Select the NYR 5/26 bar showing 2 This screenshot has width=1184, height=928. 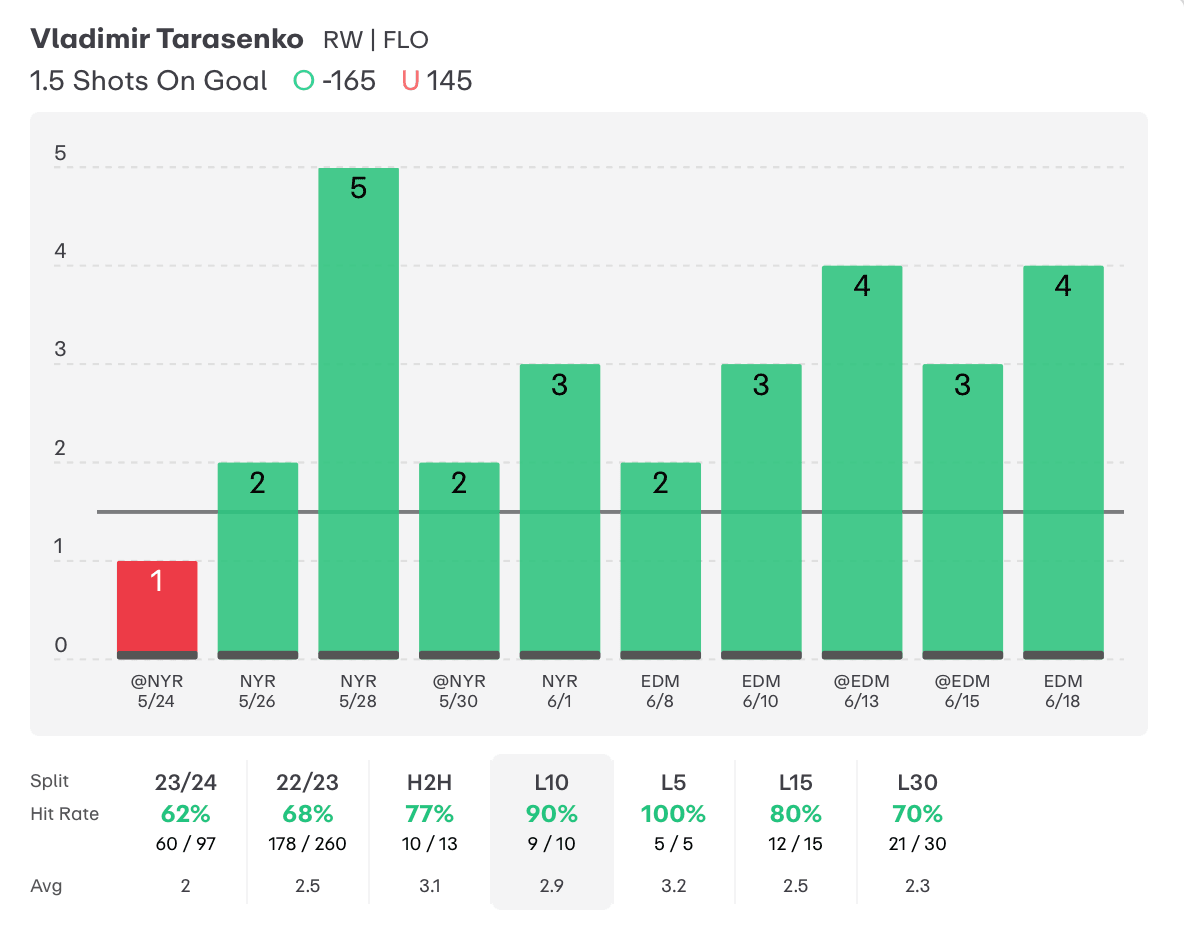258,560
